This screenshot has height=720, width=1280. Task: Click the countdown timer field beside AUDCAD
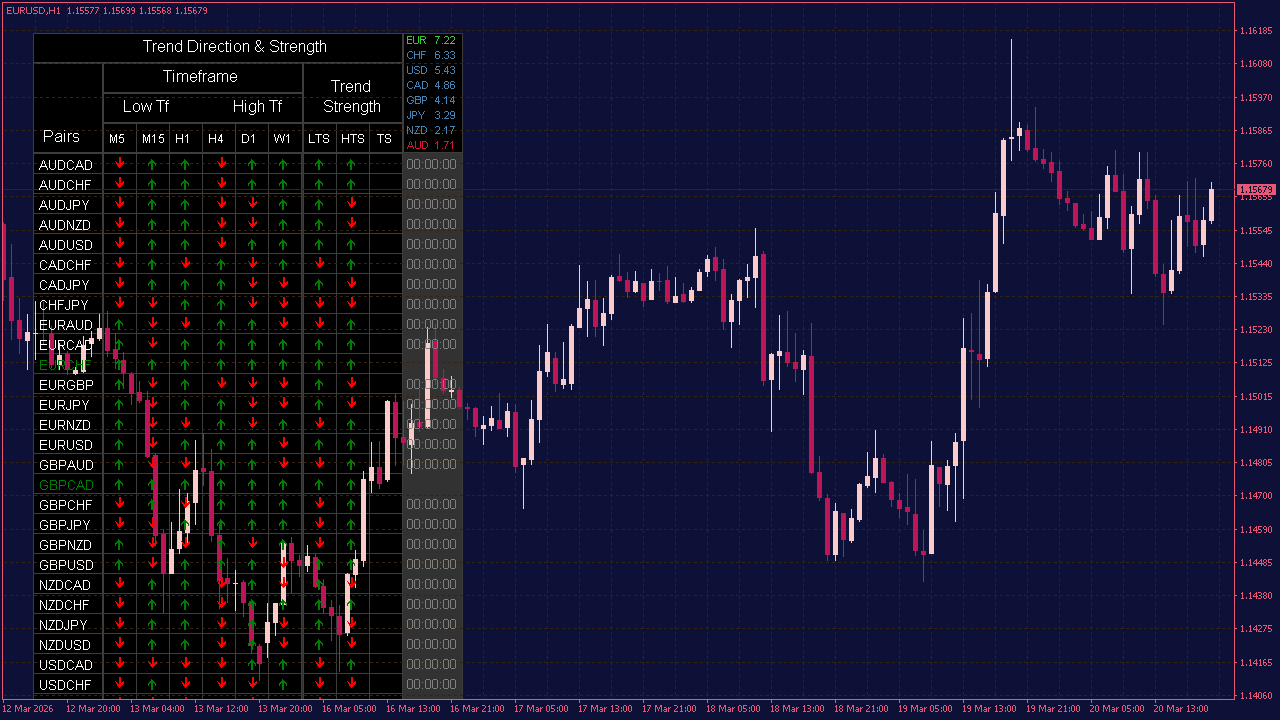(x=431, y=164)
